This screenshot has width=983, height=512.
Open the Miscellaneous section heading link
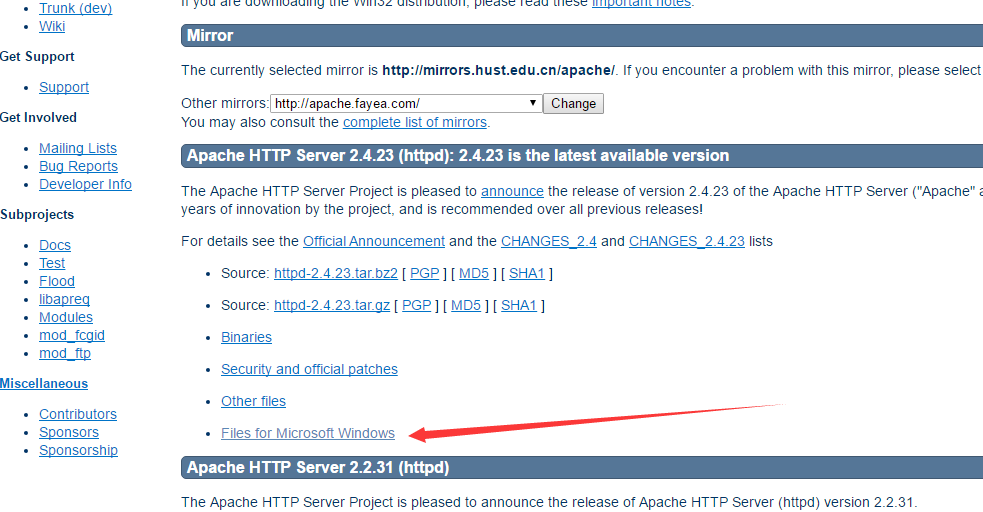pyautogui.click(x=44, y=383)
